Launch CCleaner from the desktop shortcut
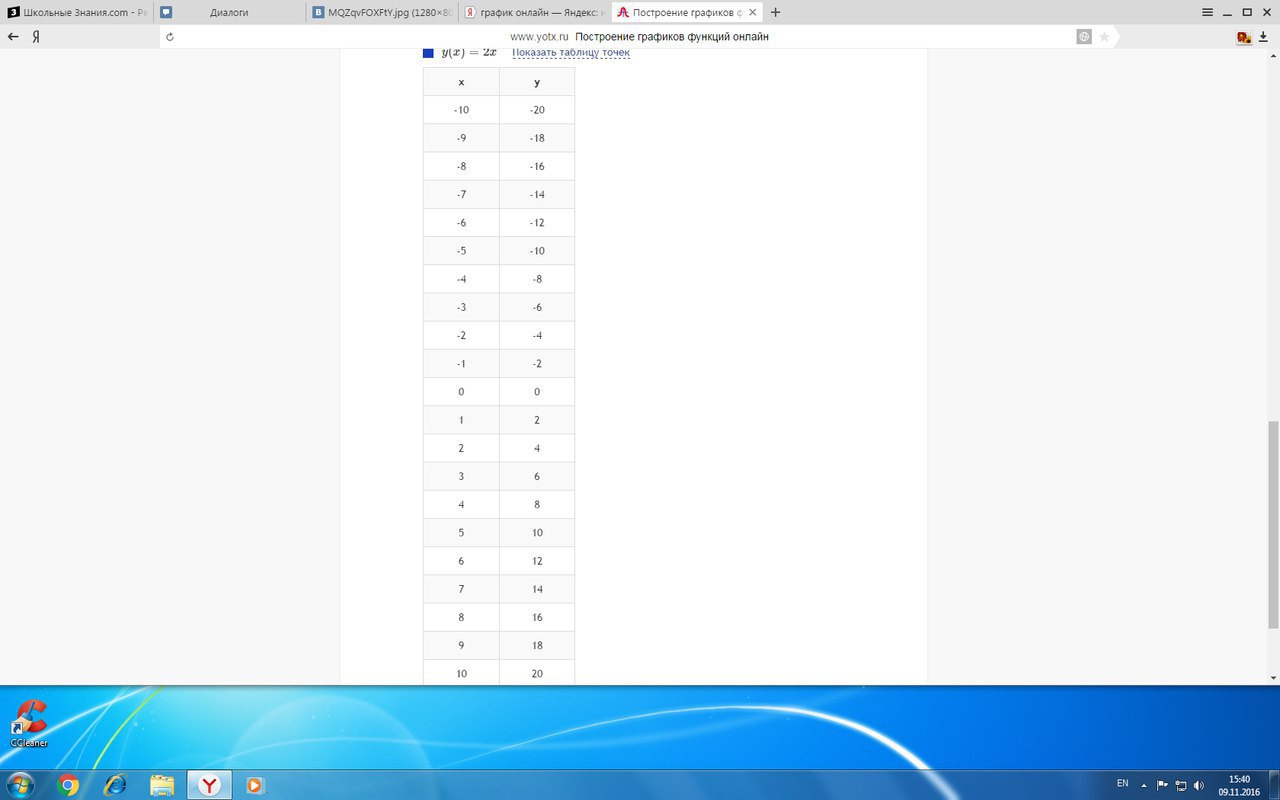Screen dimensions: 1280x800 click(x=29, y=723)
